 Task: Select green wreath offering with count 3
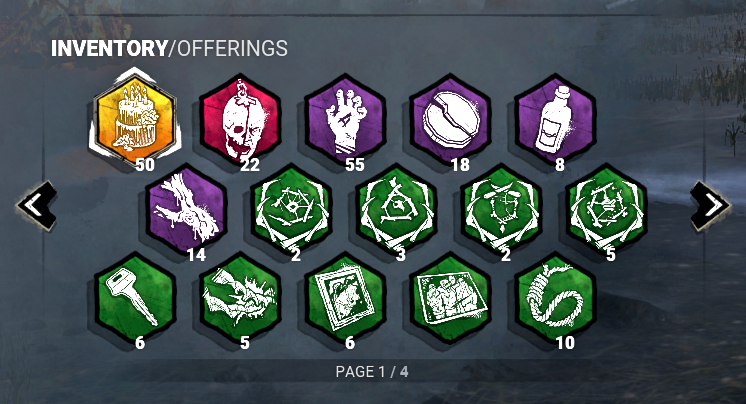(397, 208)
